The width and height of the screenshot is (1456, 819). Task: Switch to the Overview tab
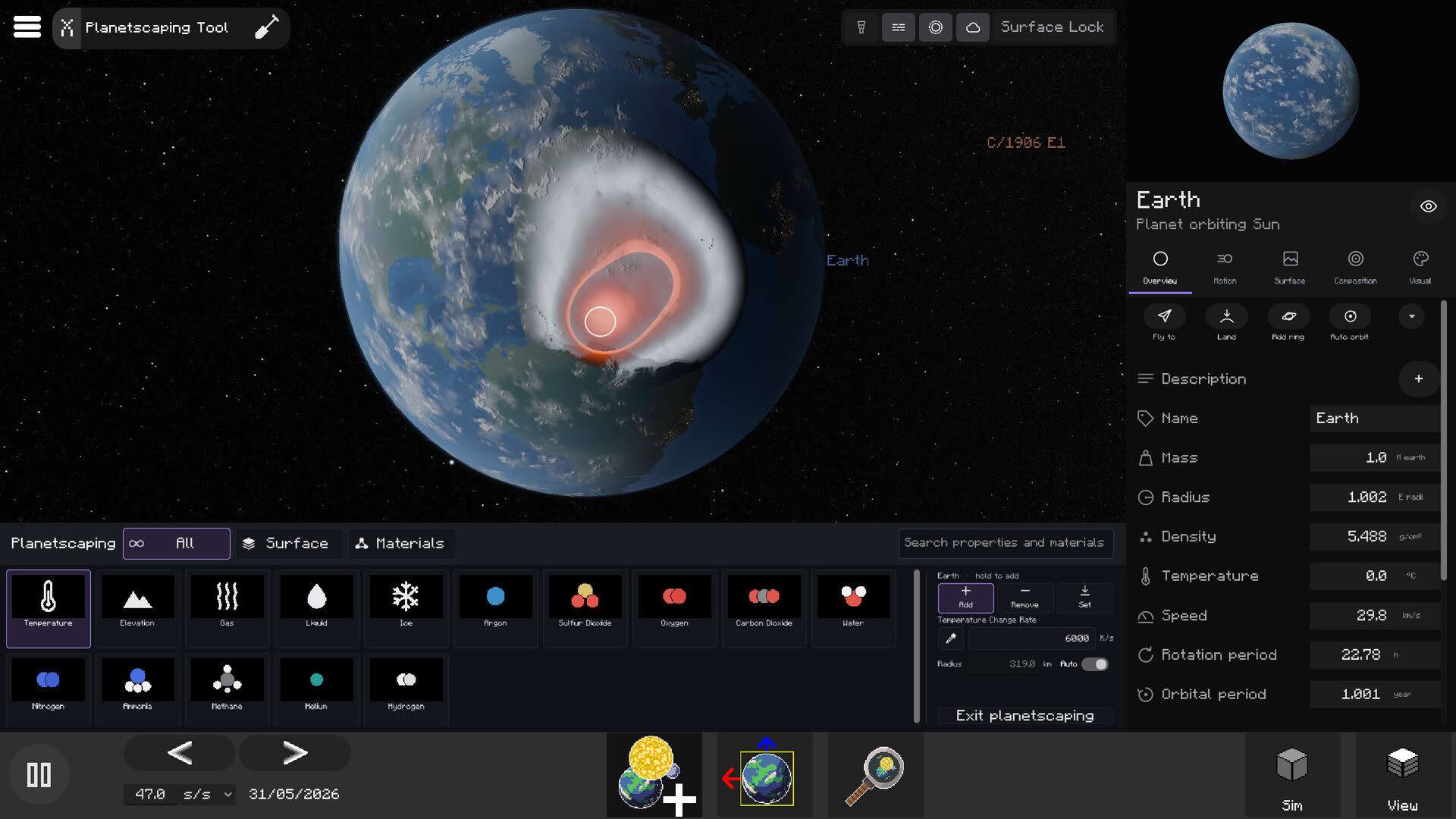[1160, 268]
